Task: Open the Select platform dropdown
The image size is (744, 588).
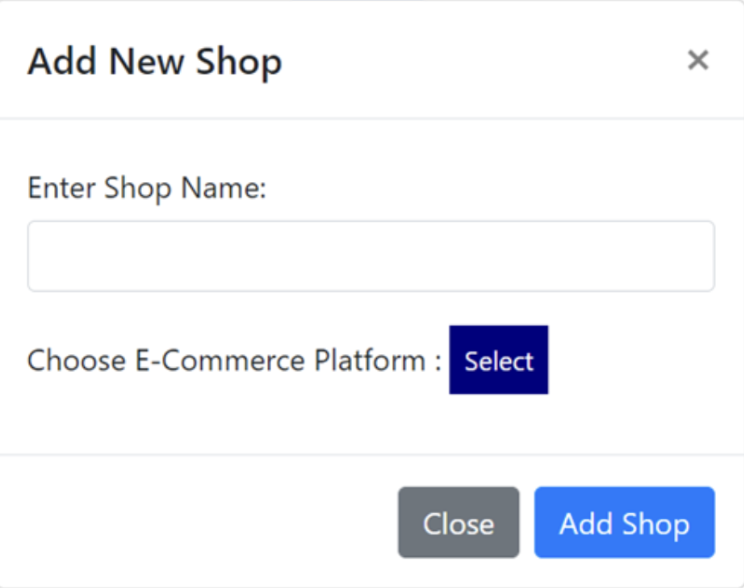Action: coord(498,360)
